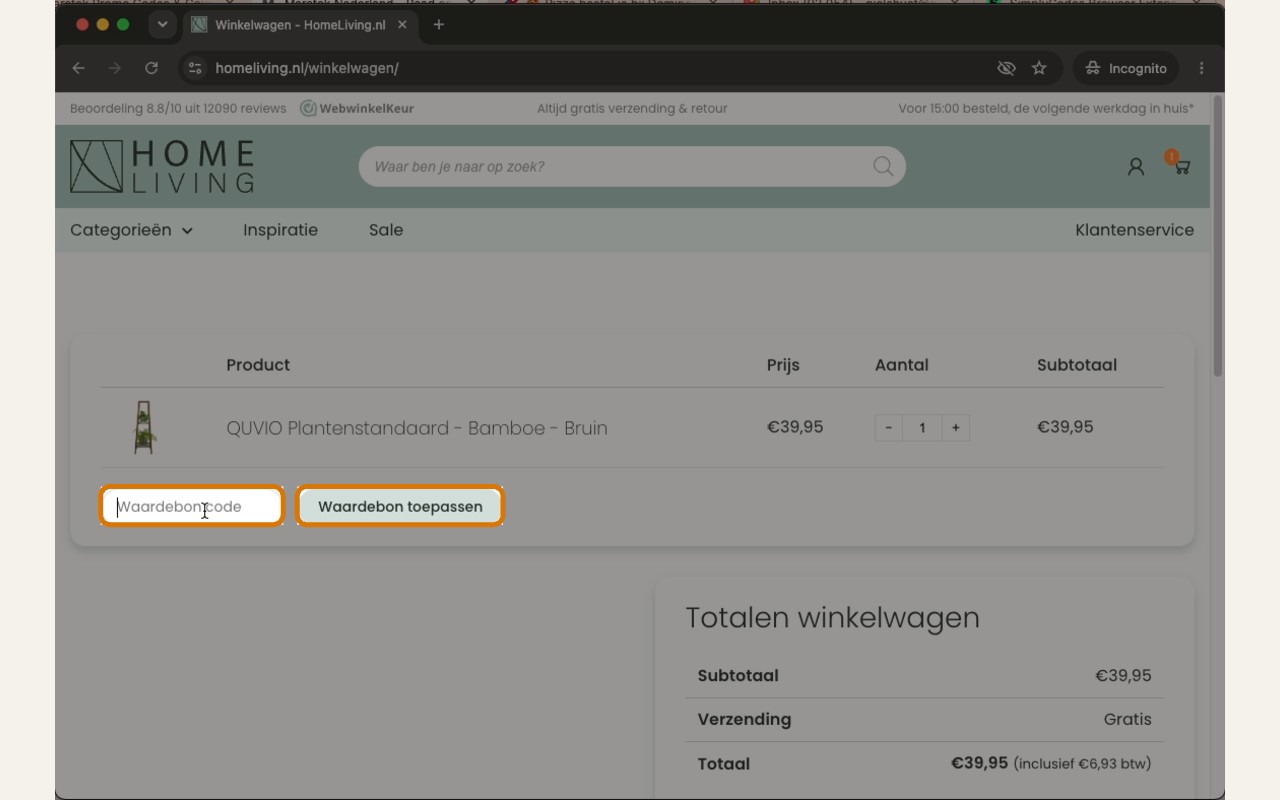Open QUVIO Plantenstandaard product link
1280x800 pixels.
(x=417, y=428)
